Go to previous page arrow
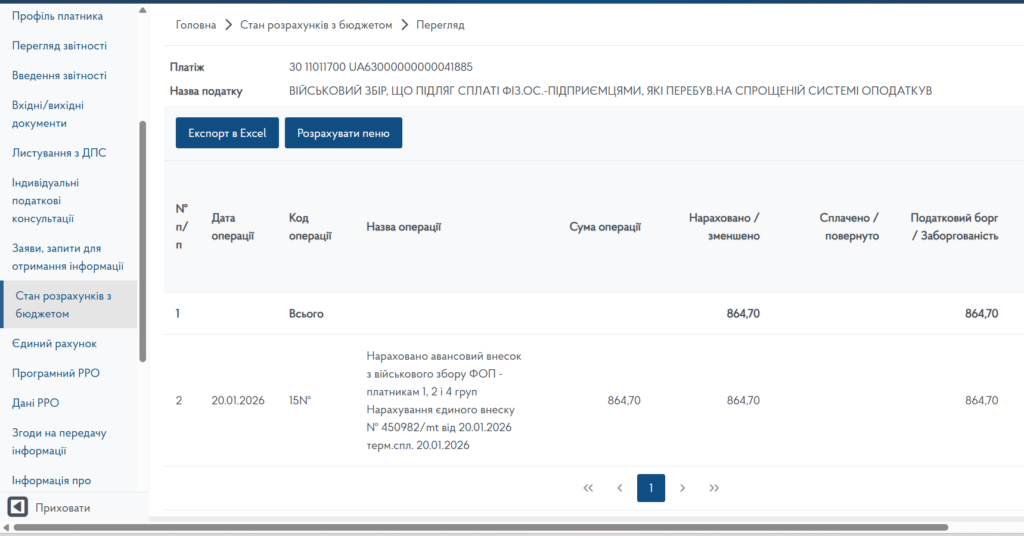Screen dimensions: 1024x536 click(620, 488)
